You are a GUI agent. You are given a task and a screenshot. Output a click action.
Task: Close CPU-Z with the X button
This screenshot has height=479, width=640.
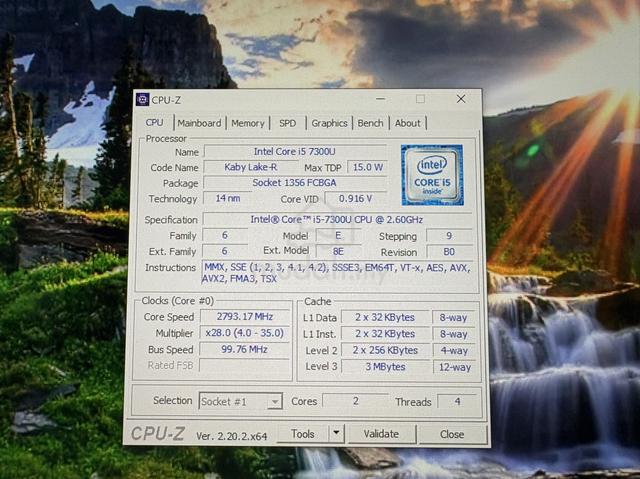pyautogui.click(x=461, y=99)
